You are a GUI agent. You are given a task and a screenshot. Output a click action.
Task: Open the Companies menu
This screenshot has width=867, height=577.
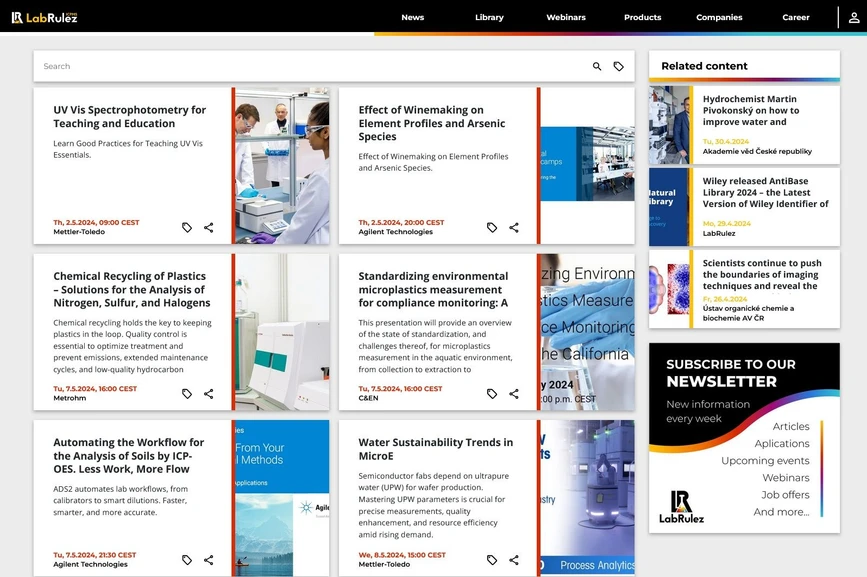[x=719, y=17]
